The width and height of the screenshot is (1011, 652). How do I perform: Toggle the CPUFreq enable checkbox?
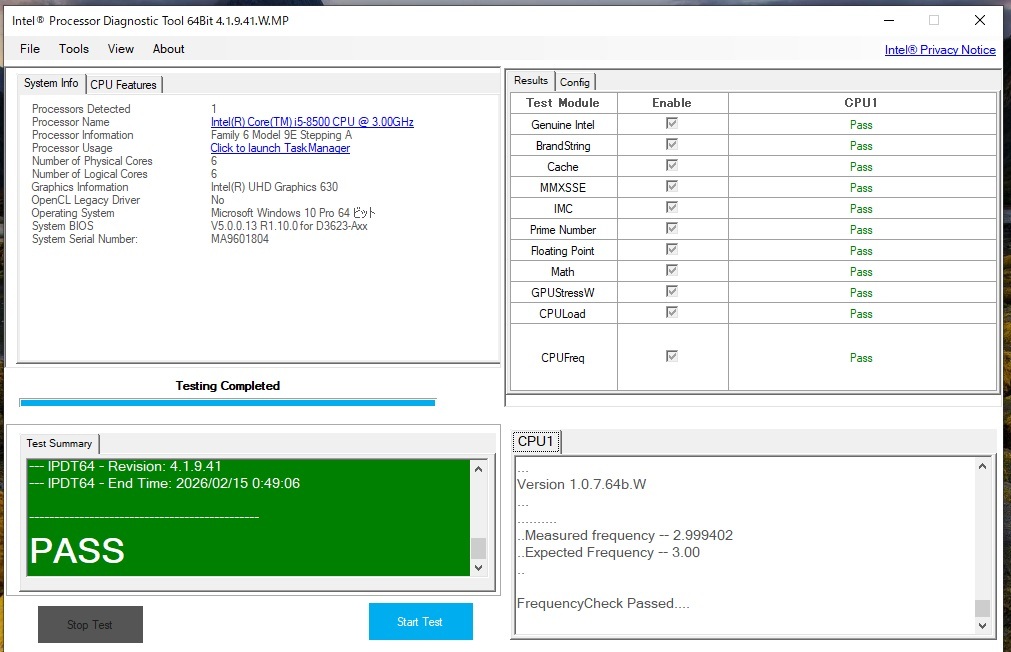coord(672,356)
